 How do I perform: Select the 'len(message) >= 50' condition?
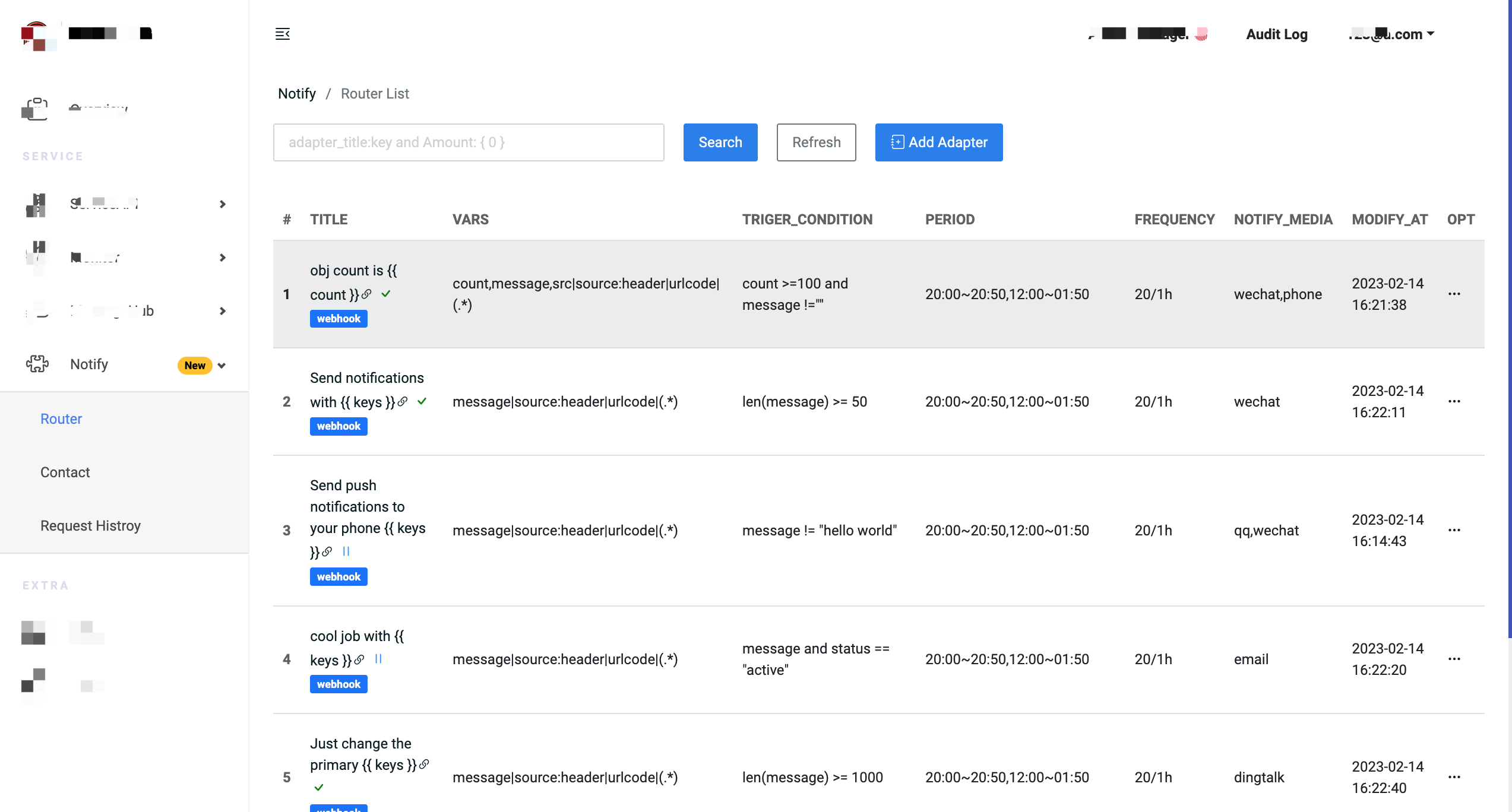click(x=805, y=402)
